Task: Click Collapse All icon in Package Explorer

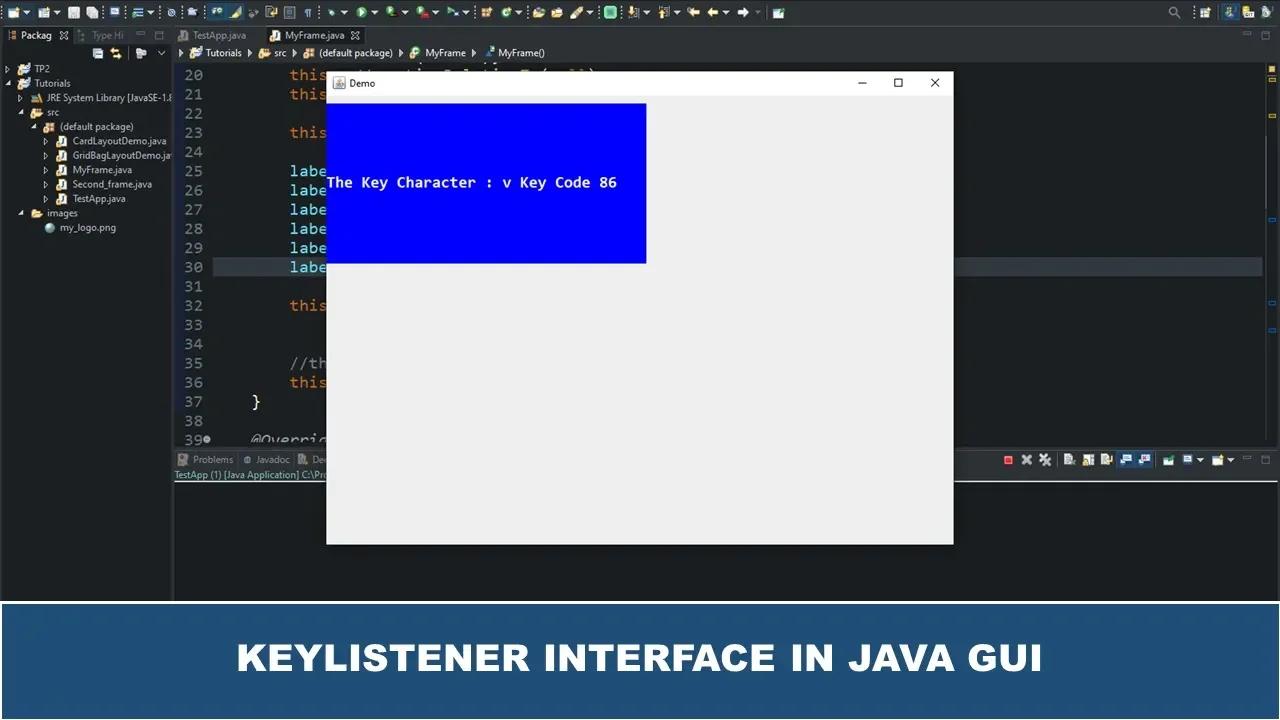Action: coord(98,53)
